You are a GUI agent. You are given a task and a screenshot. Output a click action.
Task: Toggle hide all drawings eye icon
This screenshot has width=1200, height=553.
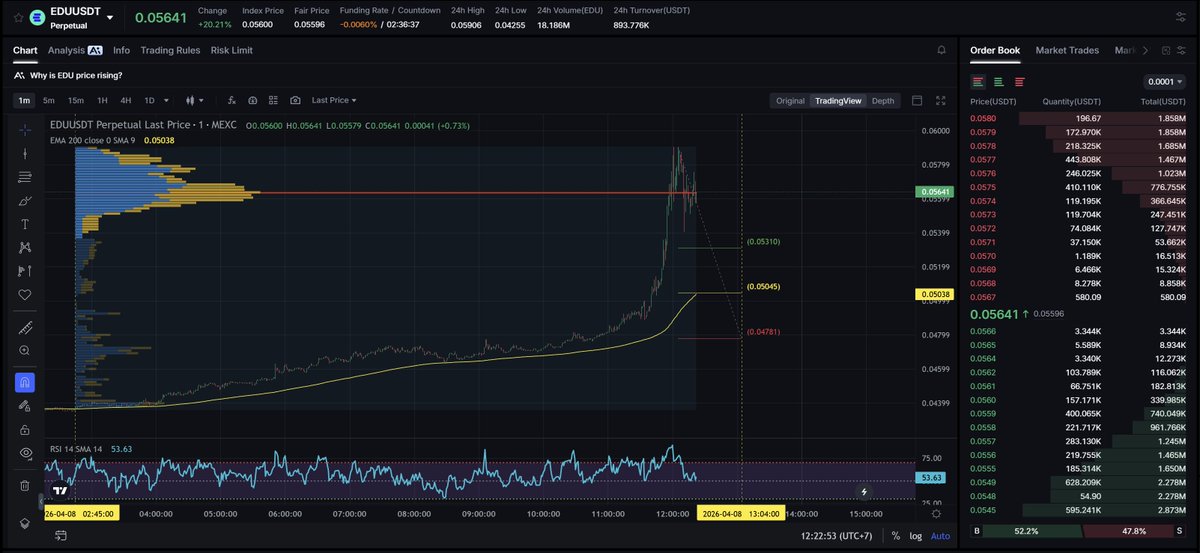point(25,453)
